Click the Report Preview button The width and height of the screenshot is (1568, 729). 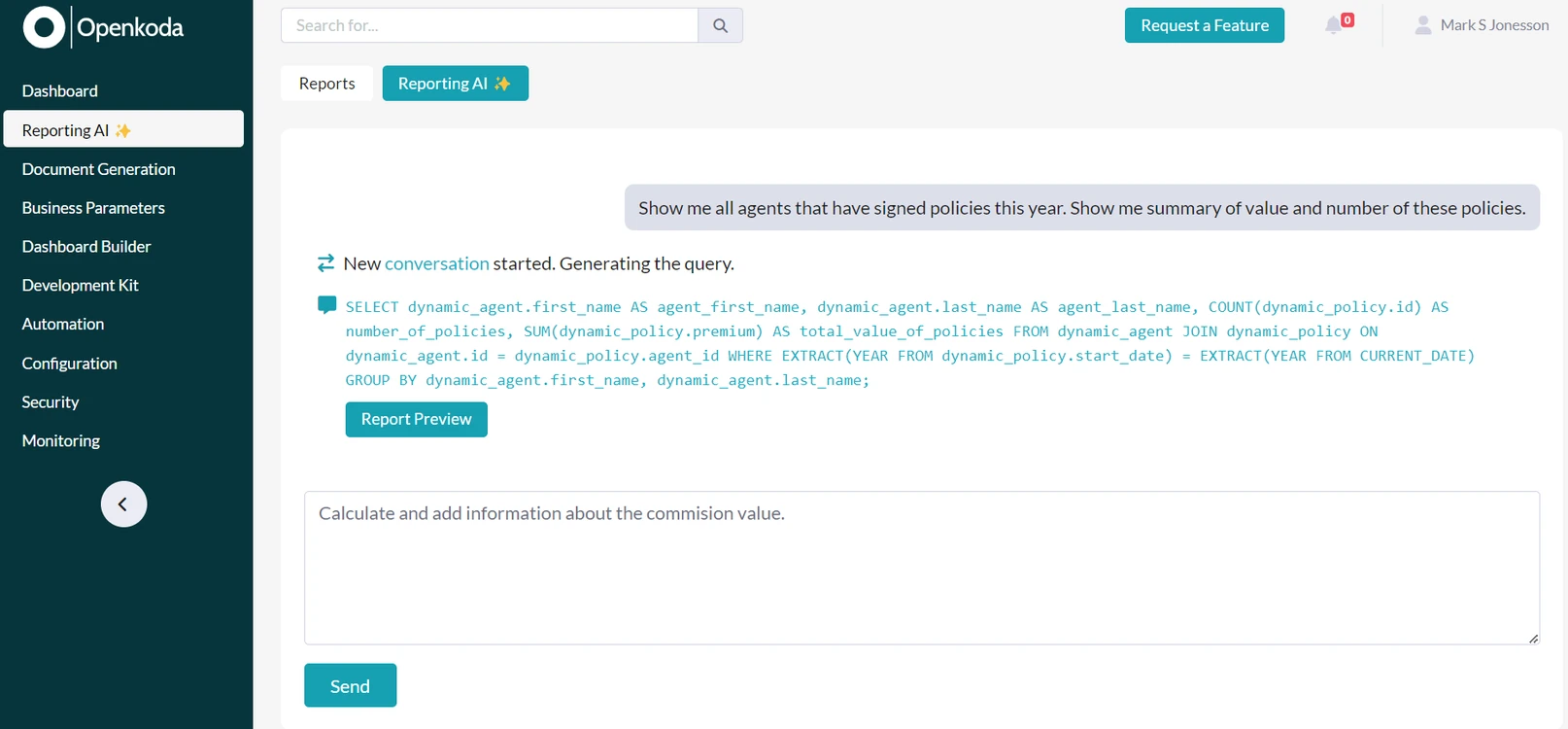[416, 419]
